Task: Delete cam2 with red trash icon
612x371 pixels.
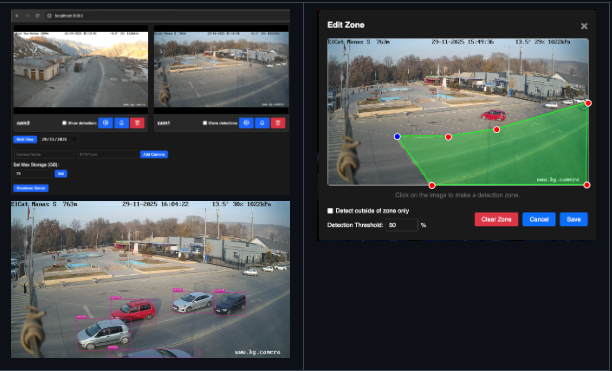Action: (x=137, y=123)
